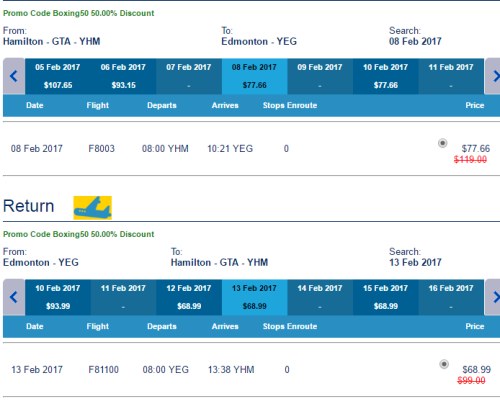Click the $77.66 price of flight F8003
500x404 pixels.
pos(476,149)
